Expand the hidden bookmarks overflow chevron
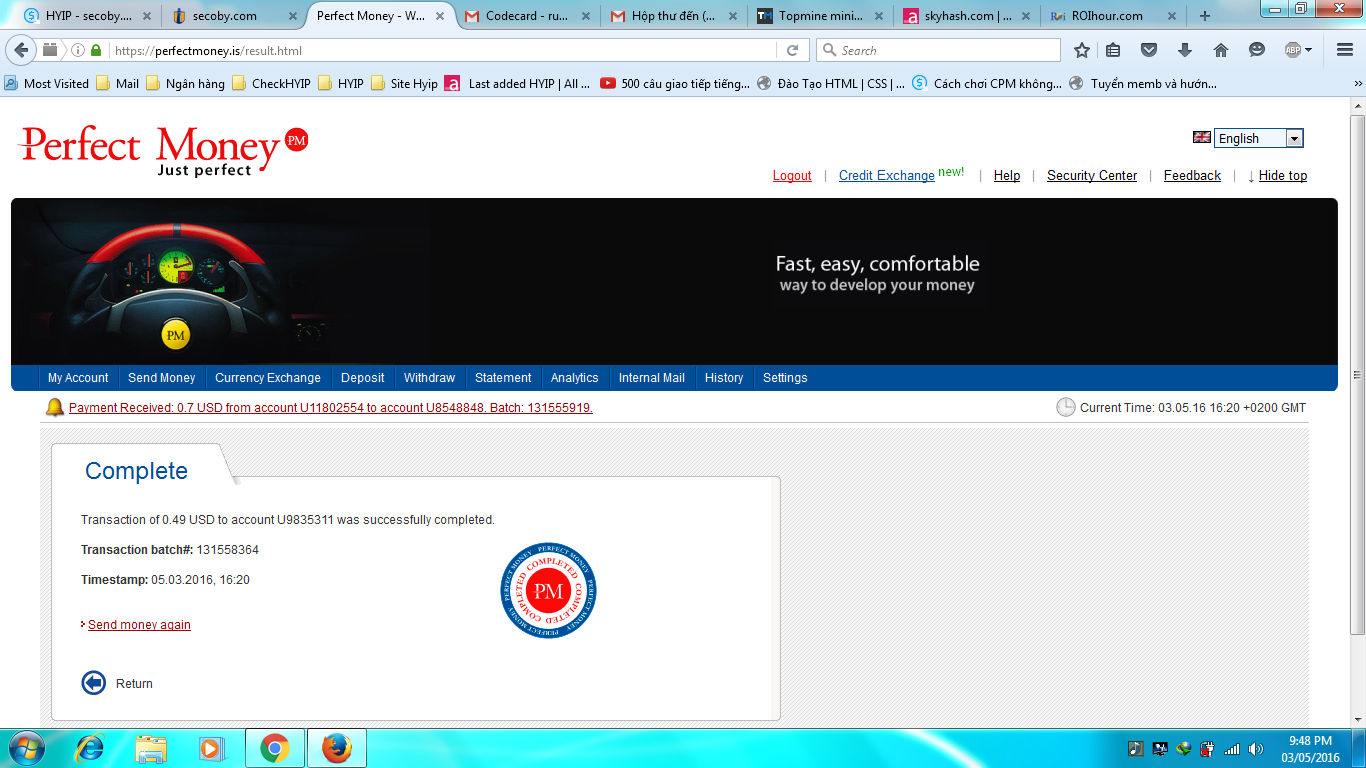This screenshot has height=768, width=1366. pyautogui.click(x=1357, y=84)
